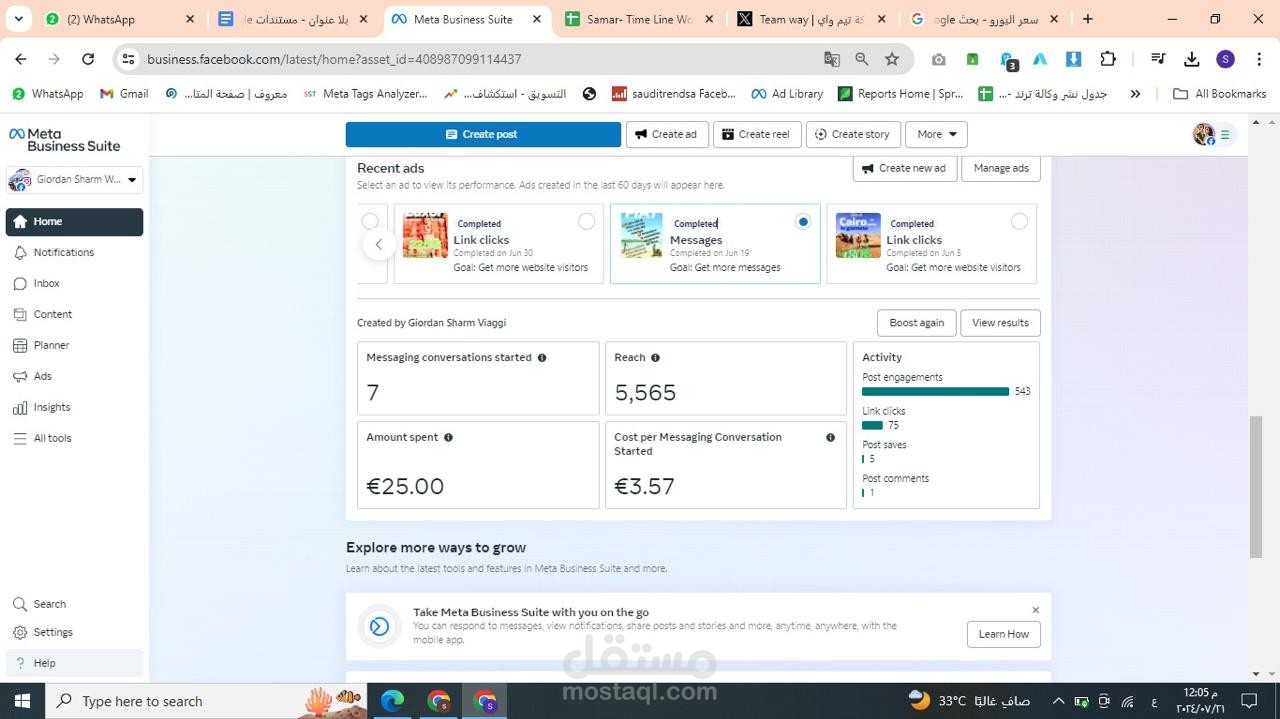
Task: Click Manage ads button
Action: pyautogui.click(x=1001, y=168)
